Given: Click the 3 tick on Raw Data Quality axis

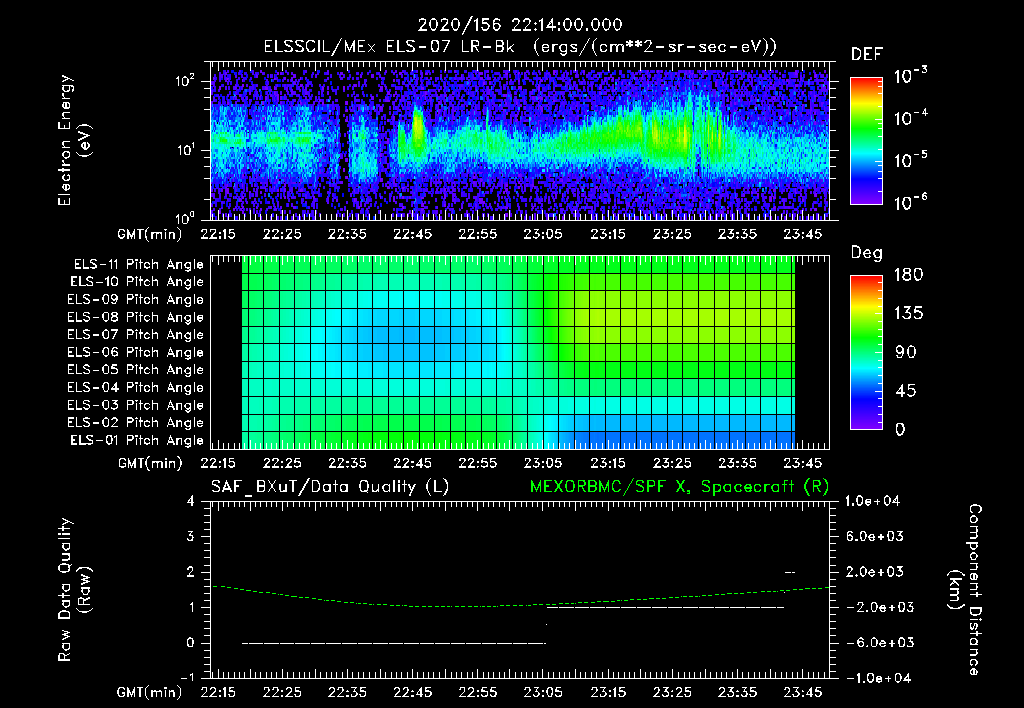Looking at the screenshot, I should click(191, 537).
